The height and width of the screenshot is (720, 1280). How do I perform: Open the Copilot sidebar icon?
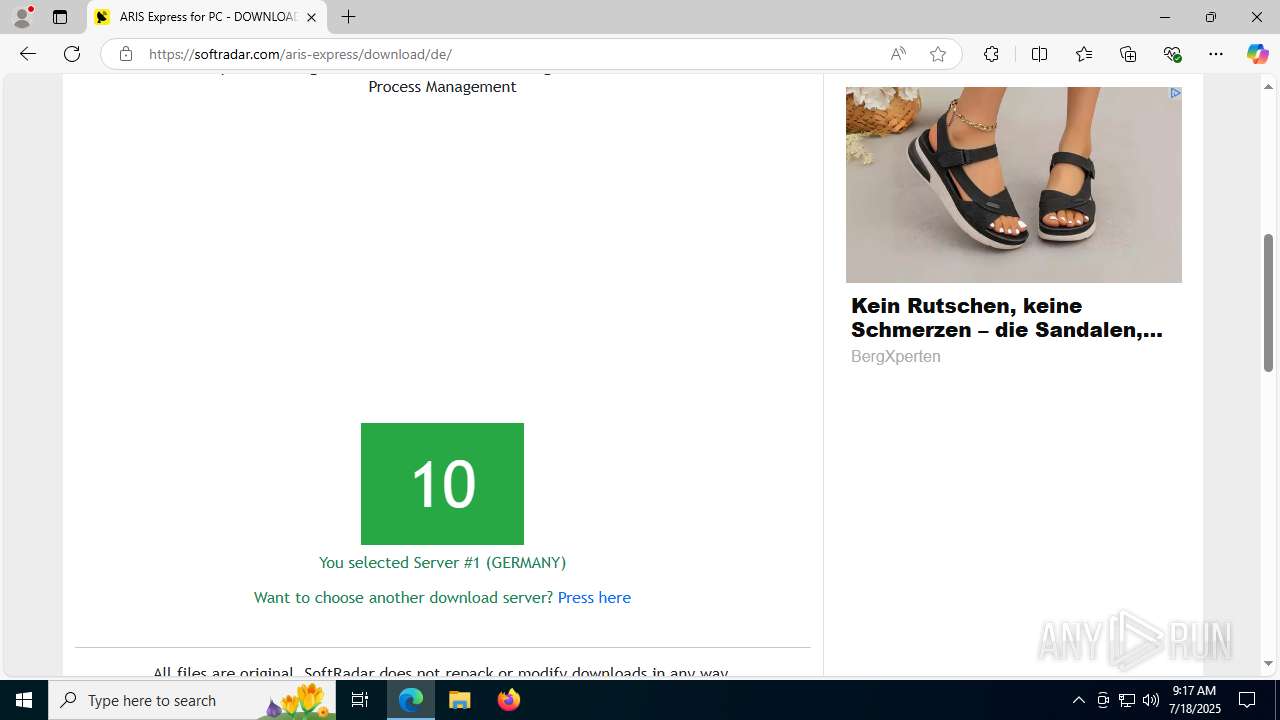click(x=1257, y=54)
